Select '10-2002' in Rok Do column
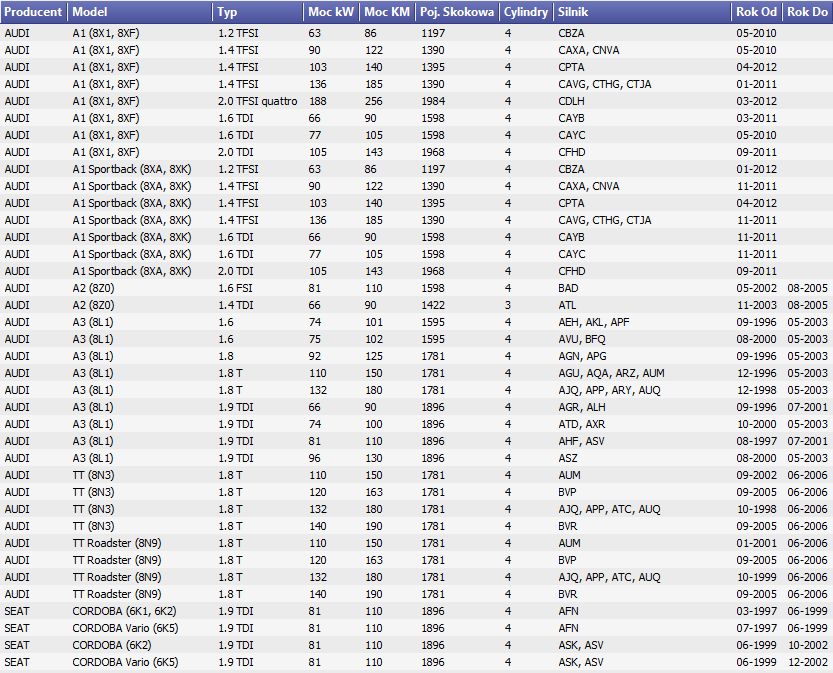 pyautogui.click(x=808, y=645)
